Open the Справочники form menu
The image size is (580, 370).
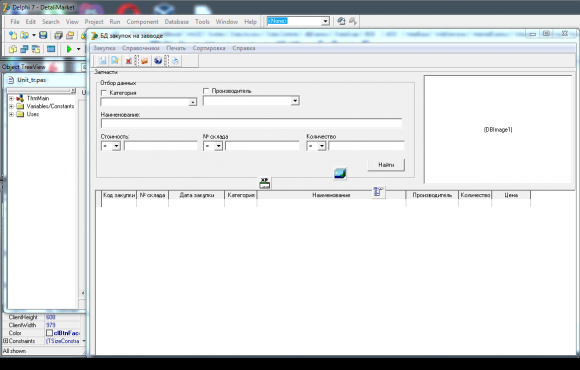141,48
